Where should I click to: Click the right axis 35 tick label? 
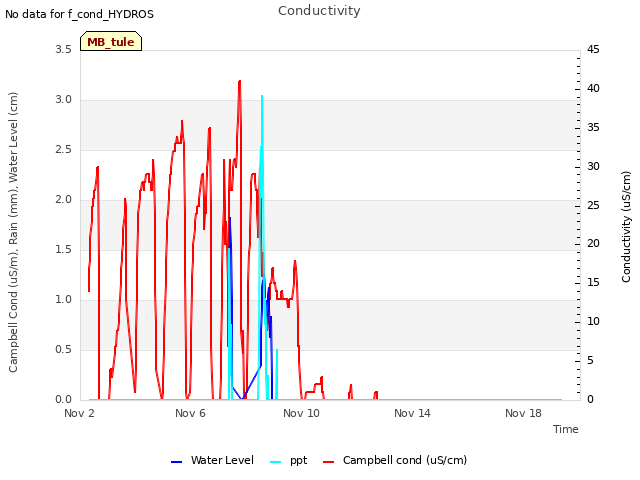tap(593, 127)
